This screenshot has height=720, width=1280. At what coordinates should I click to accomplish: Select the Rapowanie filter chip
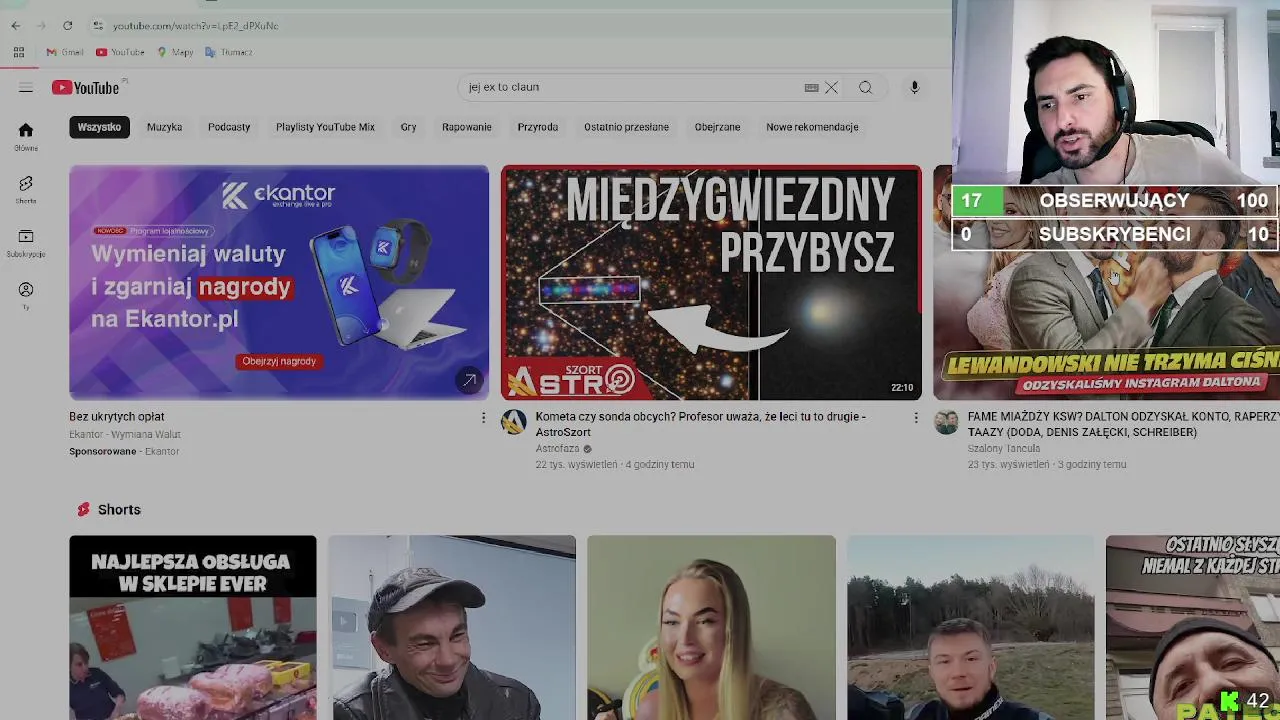(467, 127)
